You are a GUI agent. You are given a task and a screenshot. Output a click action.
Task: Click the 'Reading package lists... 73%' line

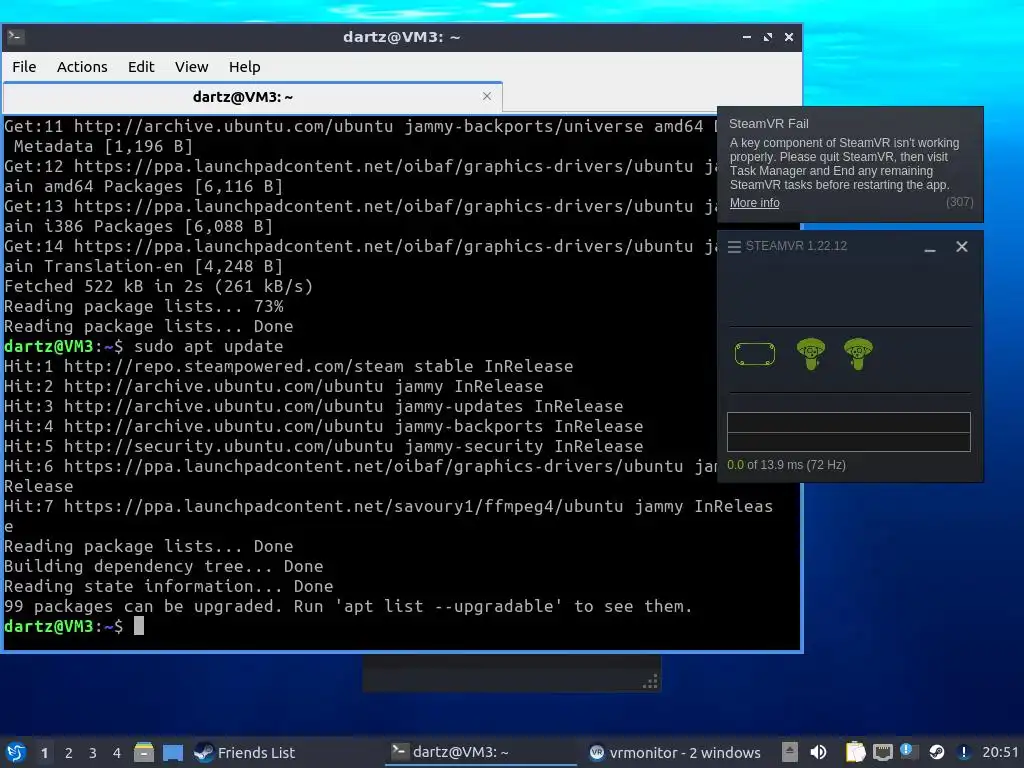tap(144, 306)
